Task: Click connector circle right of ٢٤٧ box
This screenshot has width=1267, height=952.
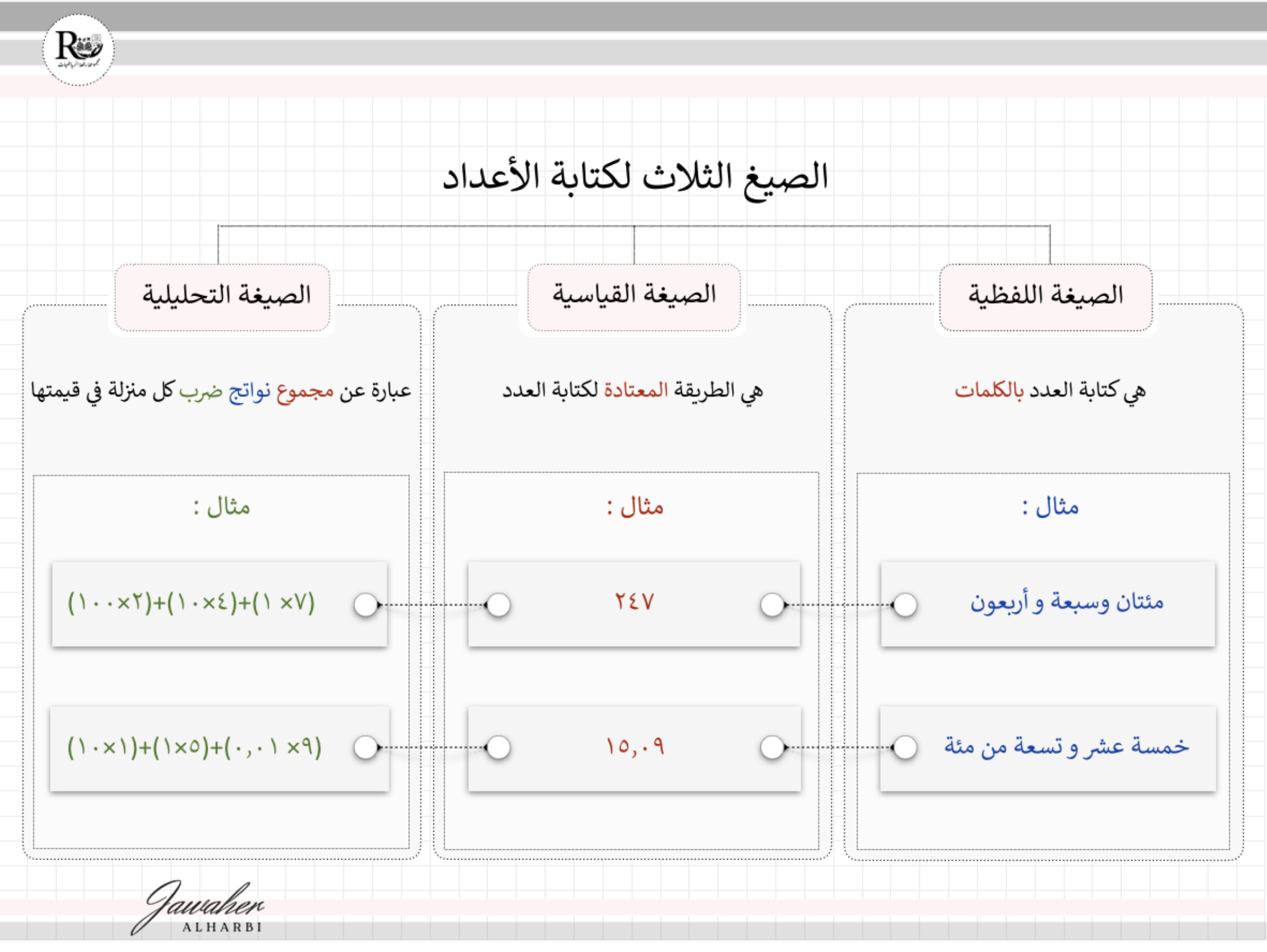Action: click(772, 605)
